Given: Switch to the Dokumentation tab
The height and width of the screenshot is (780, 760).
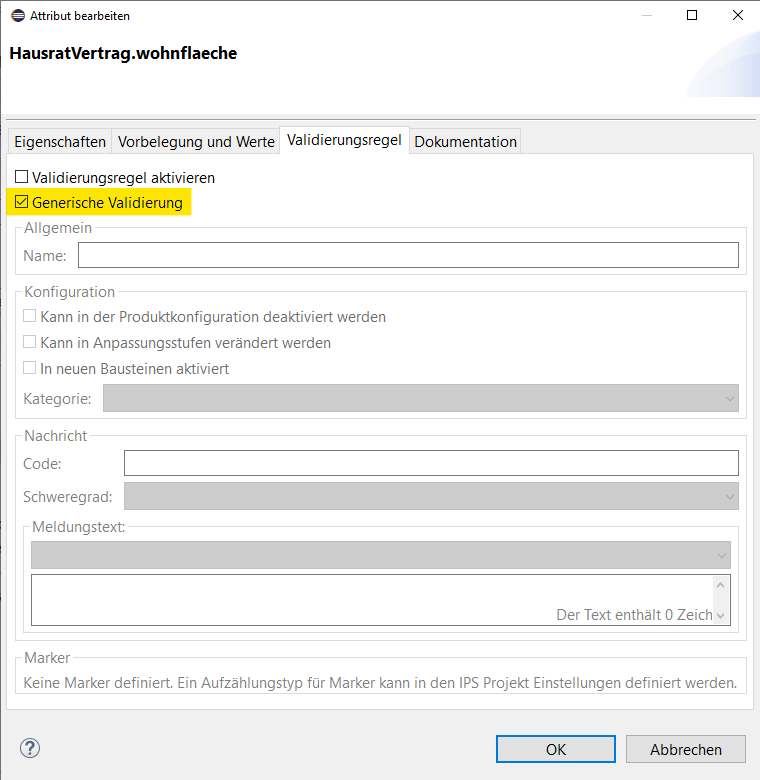Looking at the screenshot, I should click(466, 141).
